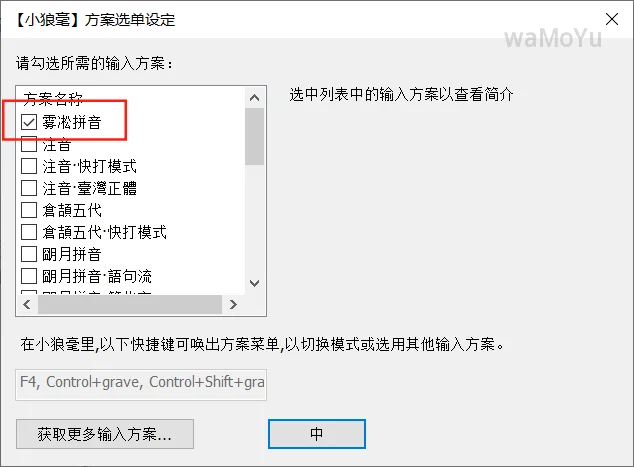Screen dimensions: 634x467
Task: Close the 方案选单设定 dialog
Action: click(612, 19)
